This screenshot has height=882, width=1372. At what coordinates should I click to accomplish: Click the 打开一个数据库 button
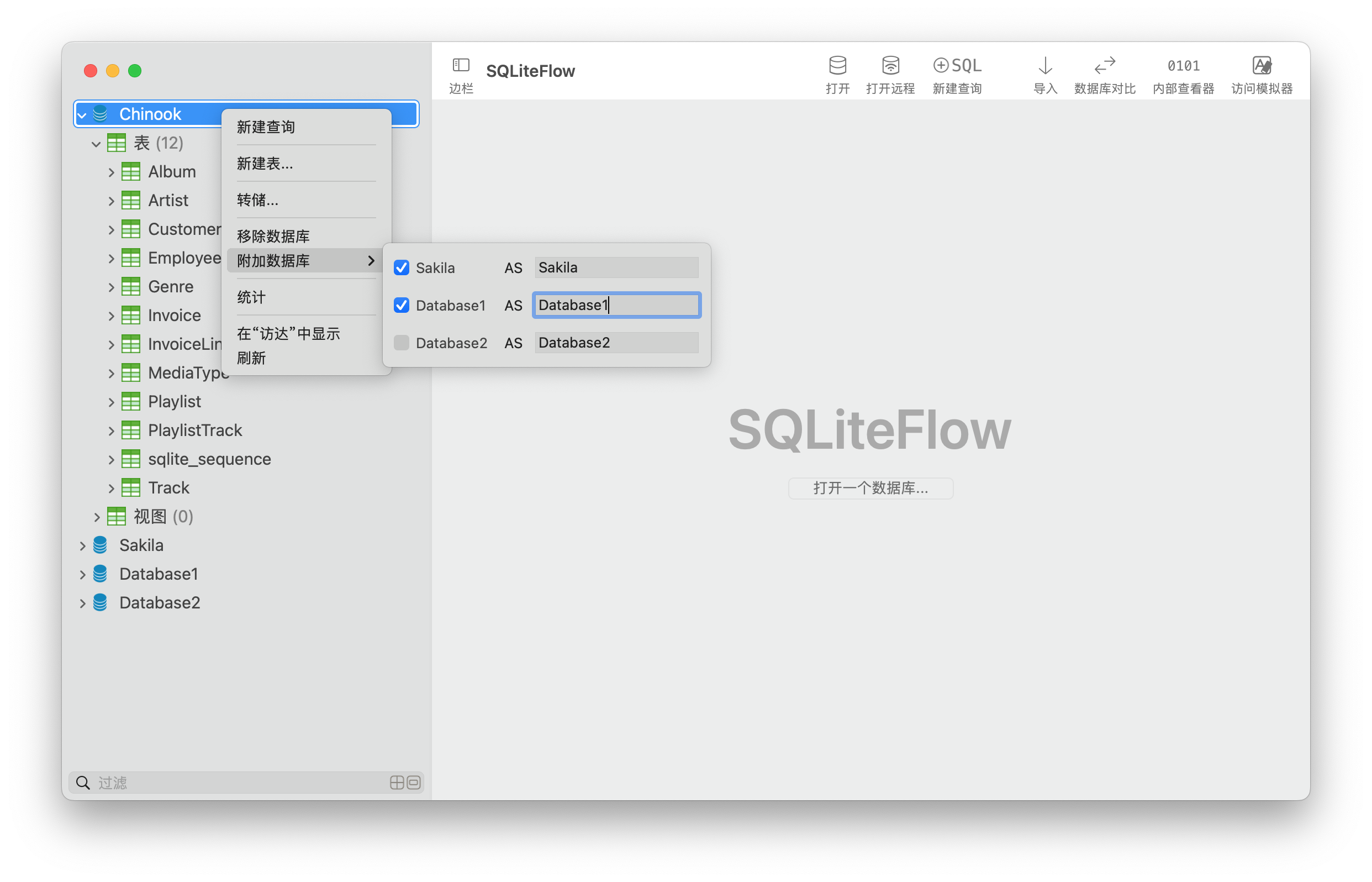tap(870, 488)
